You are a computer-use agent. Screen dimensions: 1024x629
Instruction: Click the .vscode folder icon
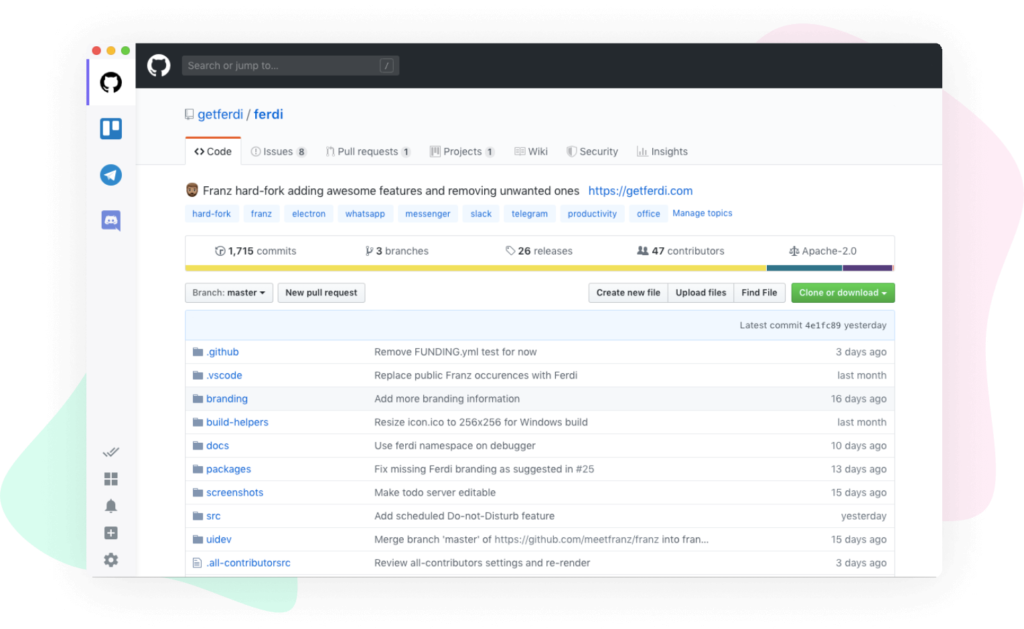pyautogui.click(x=197, y=376)
